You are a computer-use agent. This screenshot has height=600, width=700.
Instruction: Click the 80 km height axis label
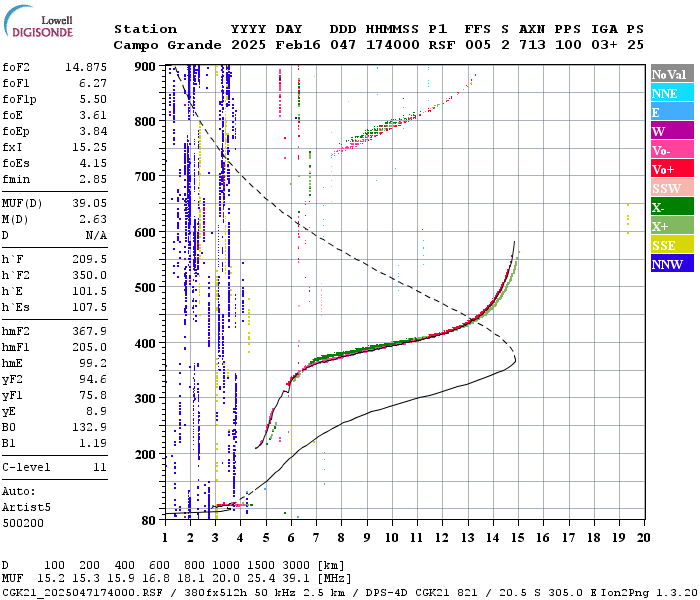pos(149,520)
